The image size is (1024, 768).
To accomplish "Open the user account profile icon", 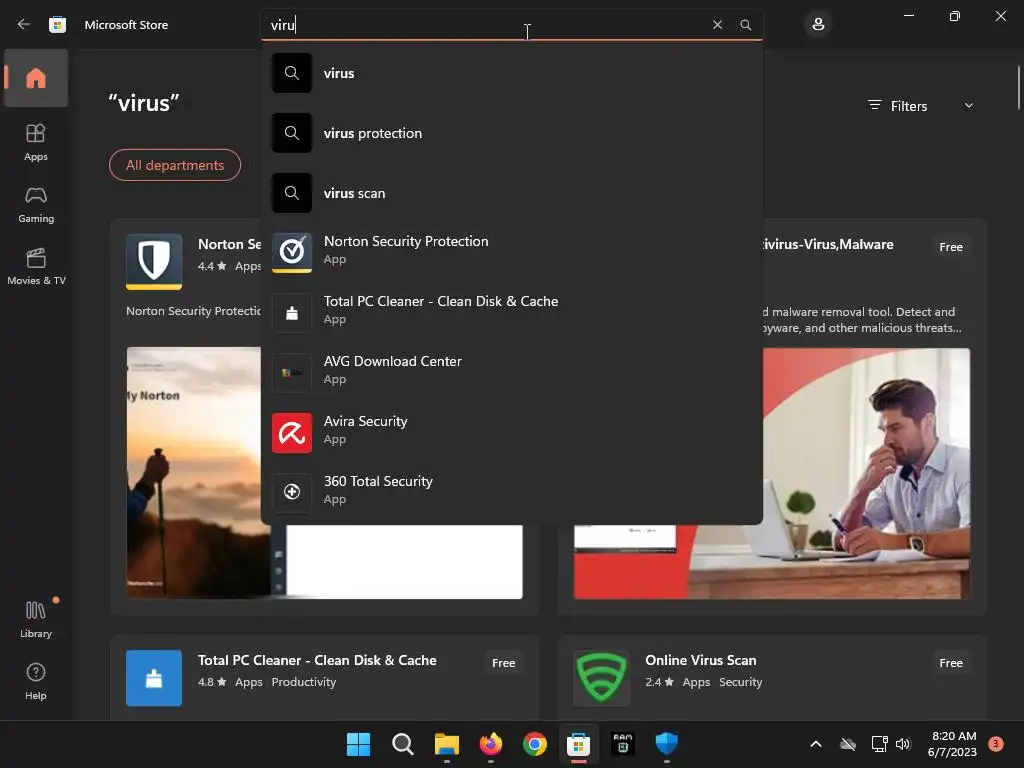I will (x=818, y=25).
